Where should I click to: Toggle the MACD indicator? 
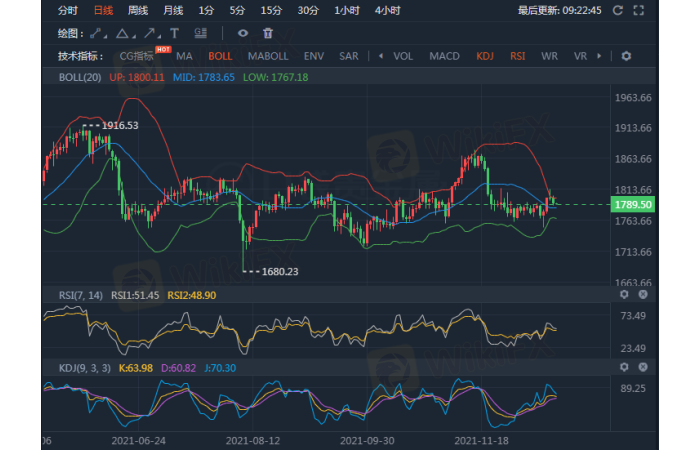(444, 56)
